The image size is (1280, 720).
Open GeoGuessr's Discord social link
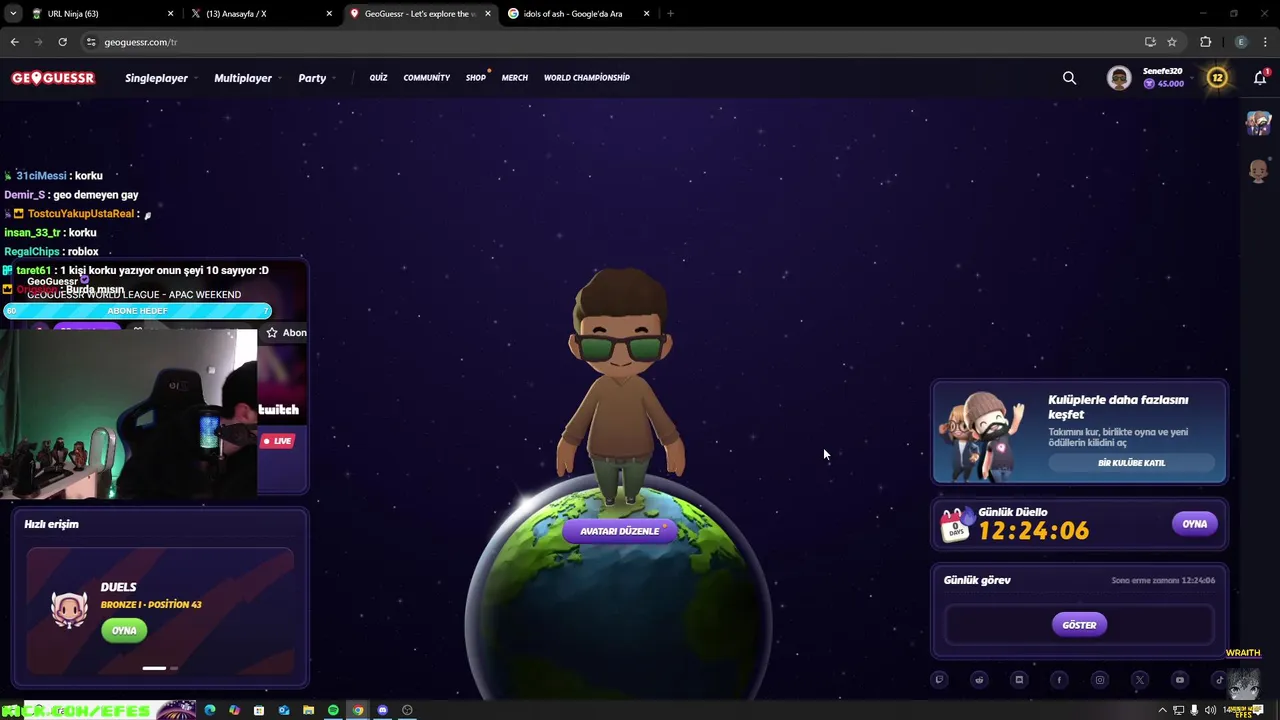coord(1019,680)
